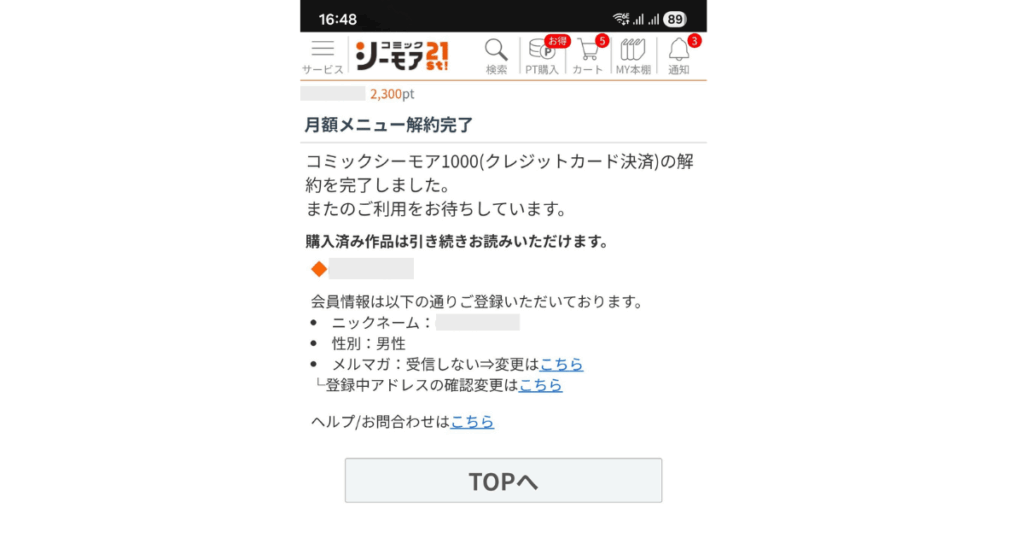
Task: Tap the orange diamond section marker
Action: coord(319,269)
